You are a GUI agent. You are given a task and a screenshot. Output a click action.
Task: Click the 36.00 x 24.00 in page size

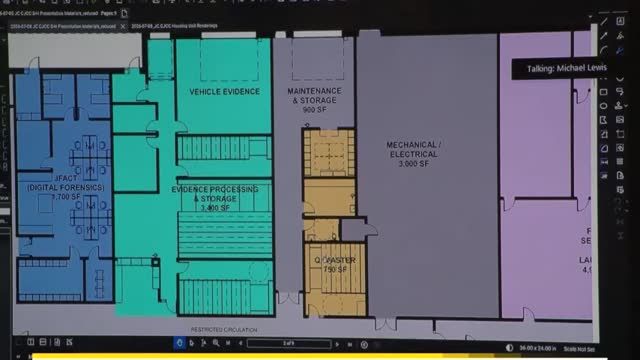click(538, 348)
